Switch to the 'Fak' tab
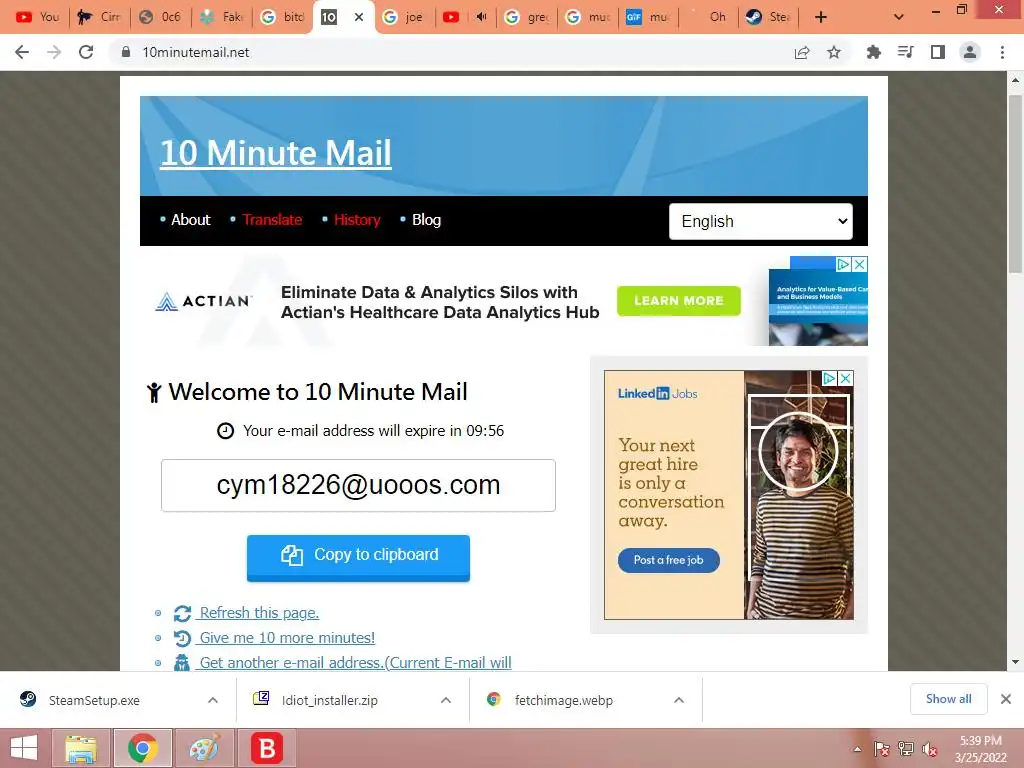Viewport: 1024px width, 768px height. point(222,17)
